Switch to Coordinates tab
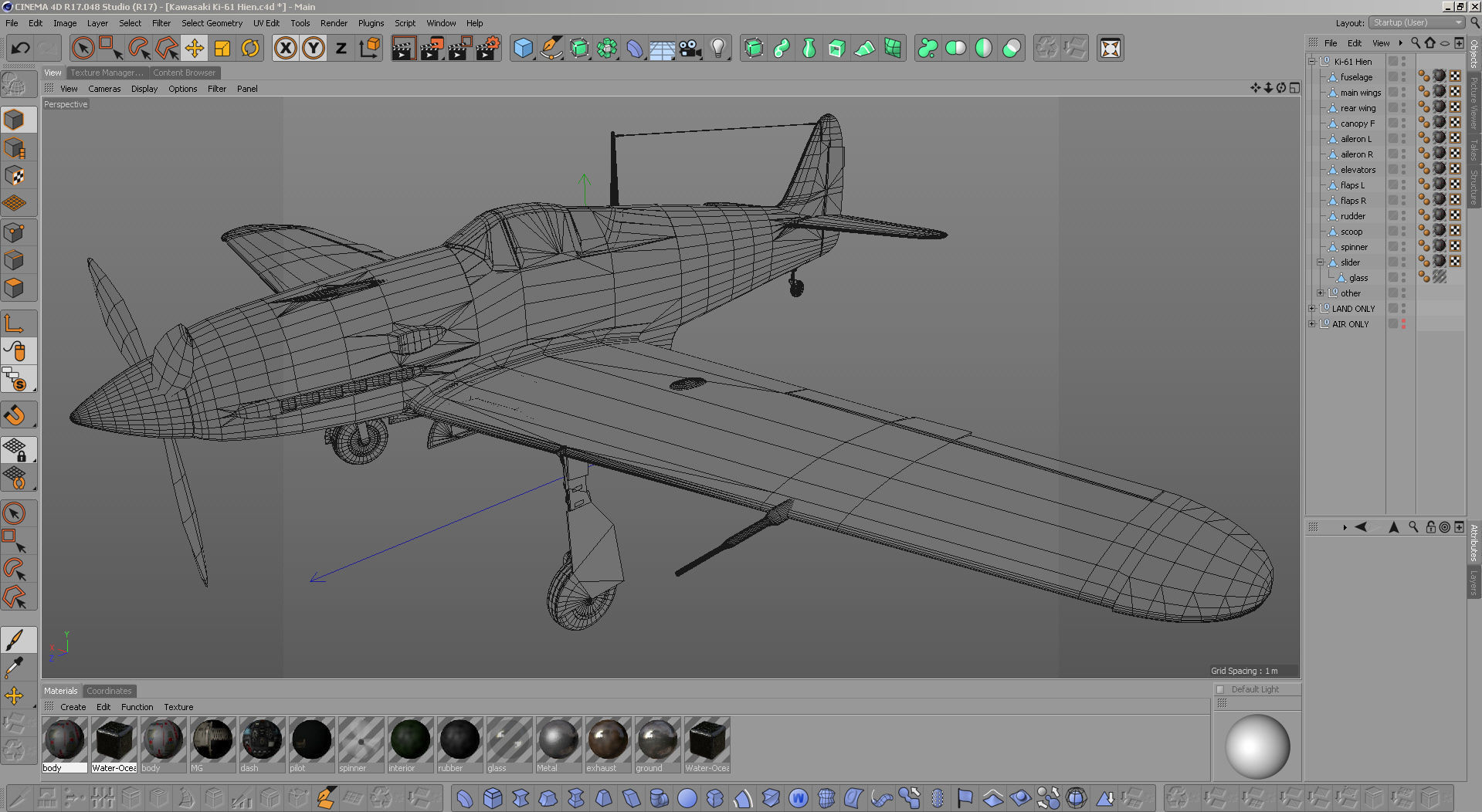 point(109,691)
